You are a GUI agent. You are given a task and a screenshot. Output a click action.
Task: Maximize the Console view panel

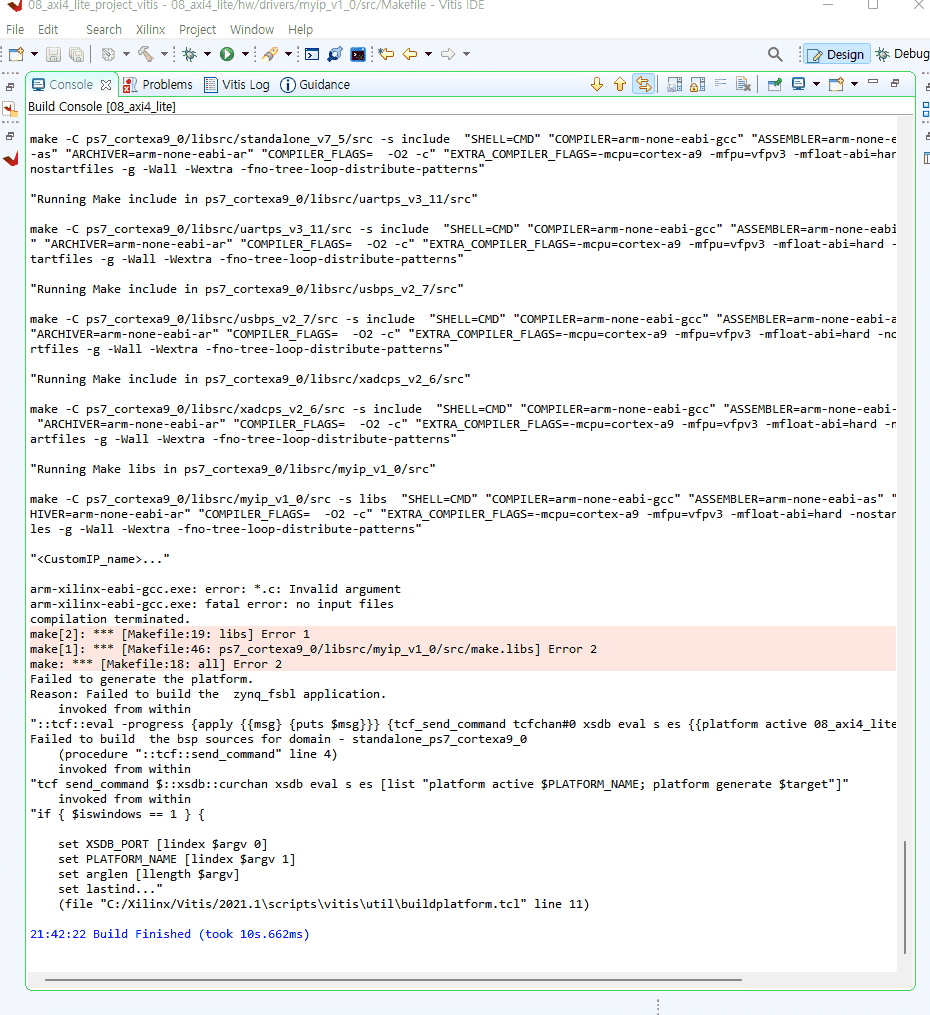(x=896, y=83)
